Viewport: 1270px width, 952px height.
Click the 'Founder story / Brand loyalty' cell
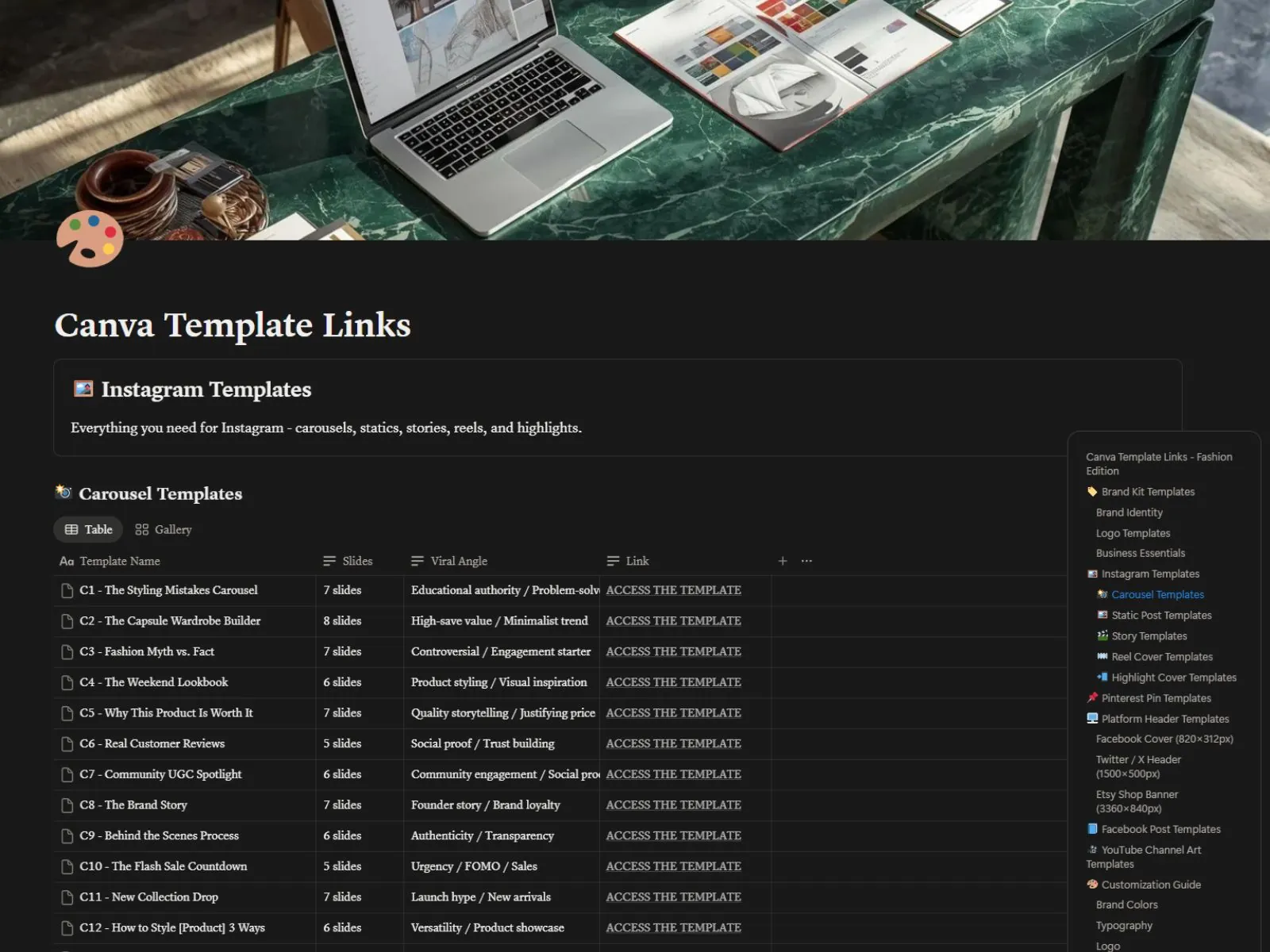coord(501,805)
